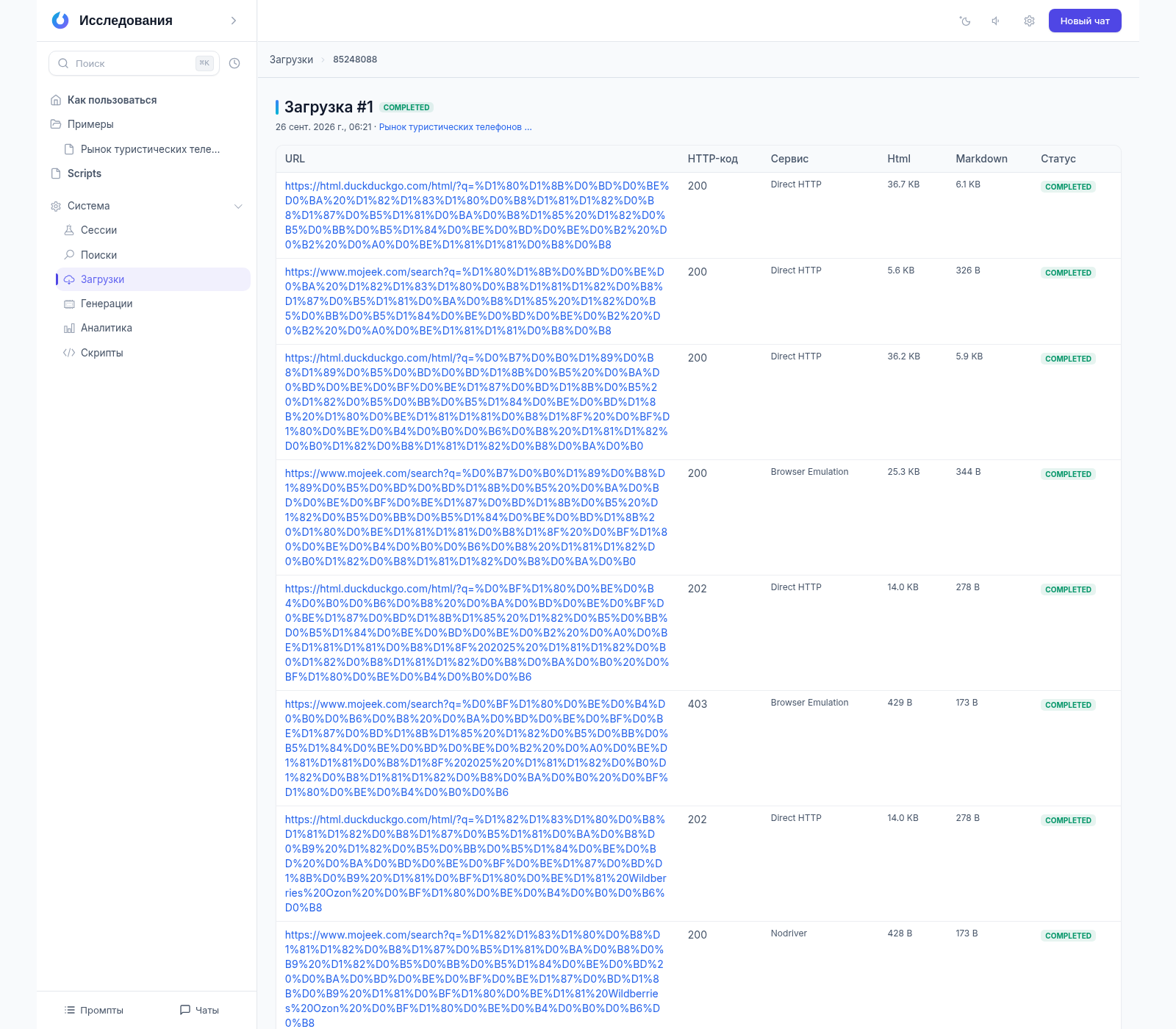Click the URL column header
This screenshot has width=1176, height=1029.
295,159
